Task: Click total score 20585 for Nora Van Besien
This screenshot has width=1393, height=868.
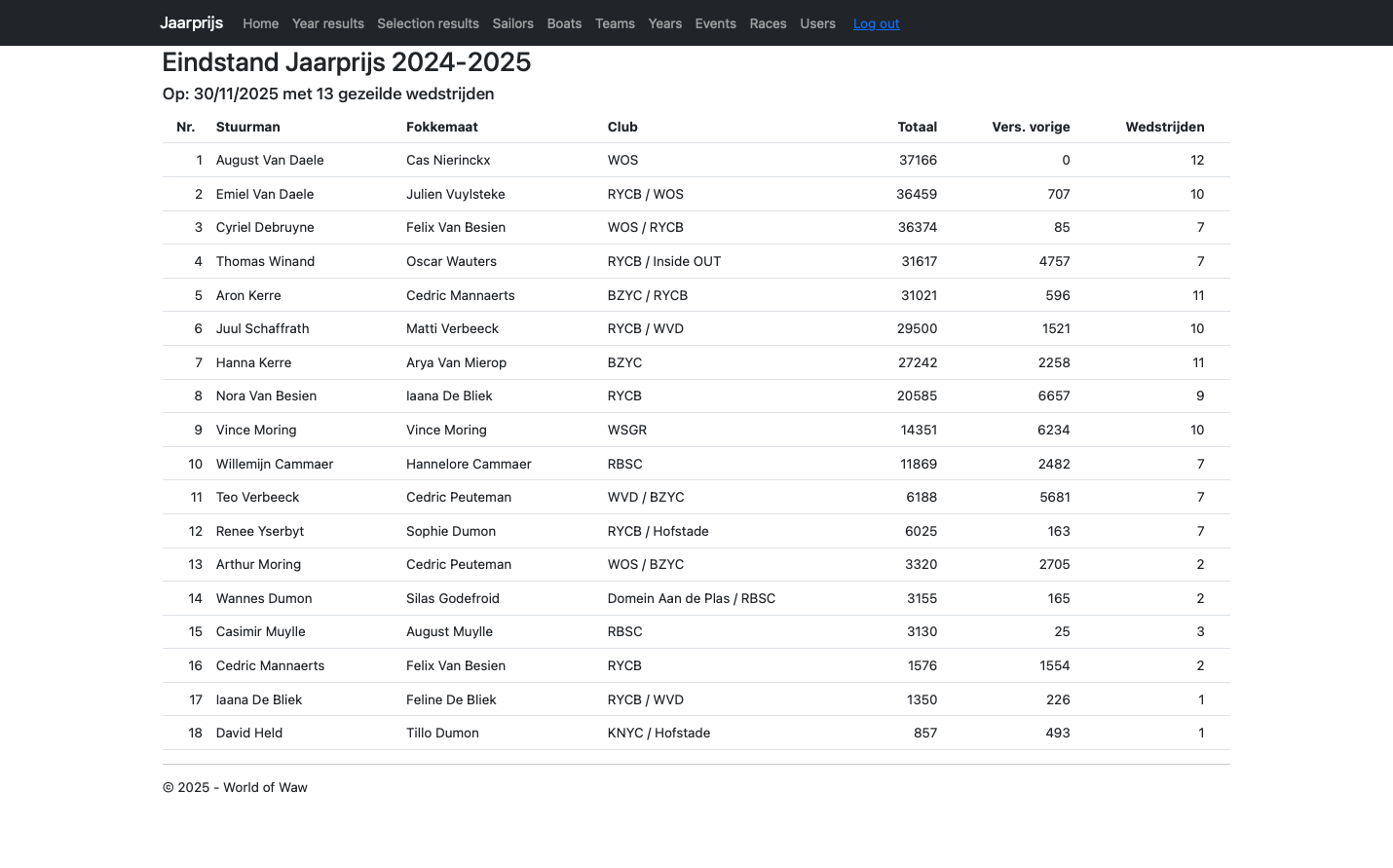Action: click(916, 396)
